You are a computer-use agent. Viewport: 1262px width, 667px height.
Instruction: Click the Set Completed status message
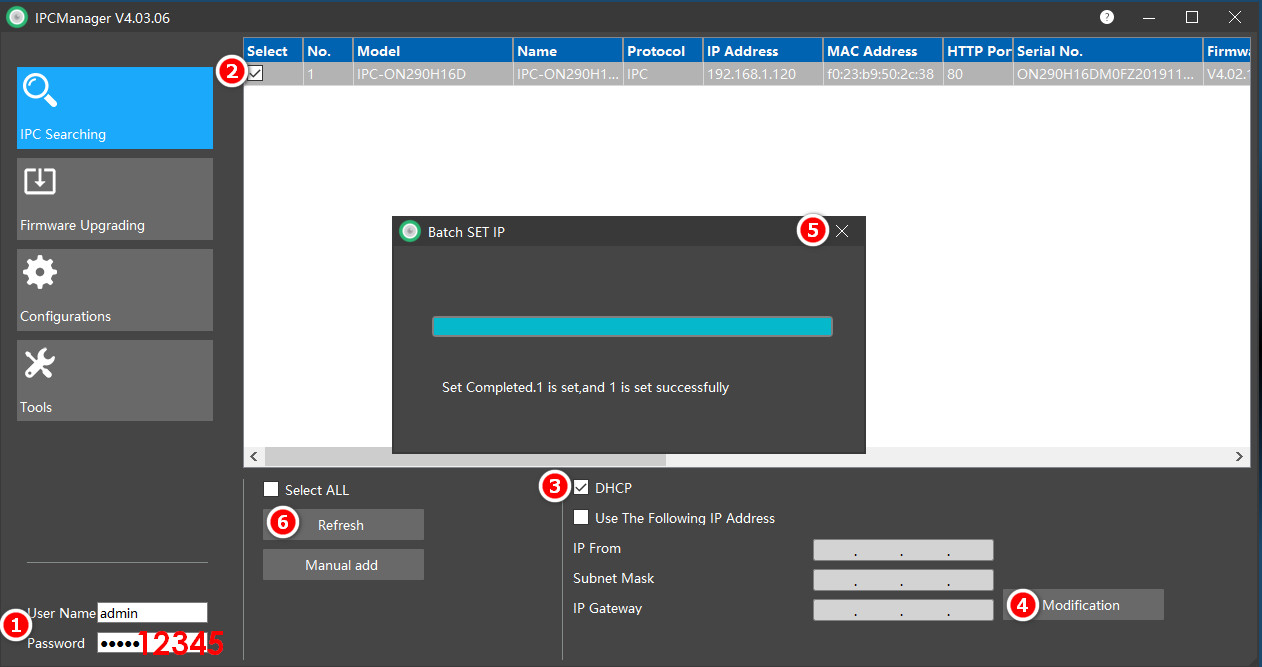[x=585, y=387]
